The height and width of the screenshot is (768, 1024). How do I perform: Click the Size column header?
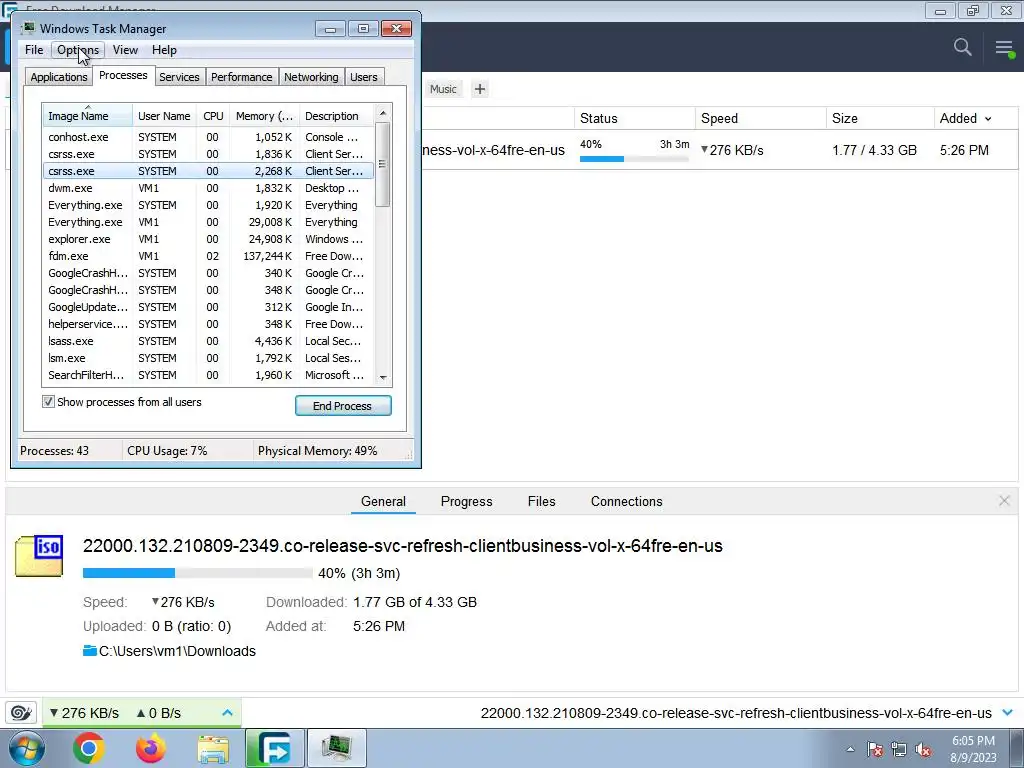coord(880,118)
